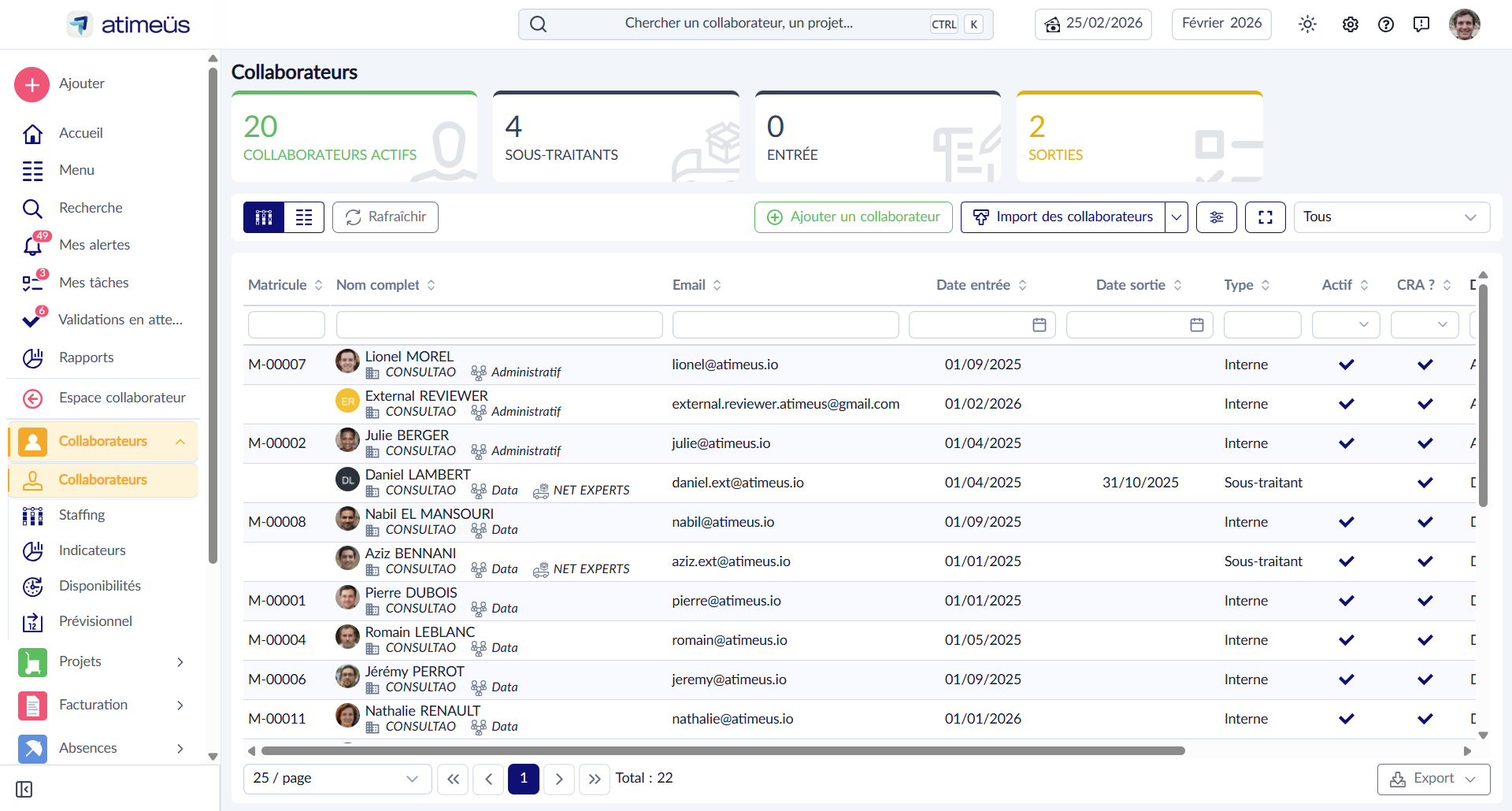The image size is (1512, 811).
Task: Open Mes tâches in sidebar
Action: pyautogui.click(x=94, y=283)
